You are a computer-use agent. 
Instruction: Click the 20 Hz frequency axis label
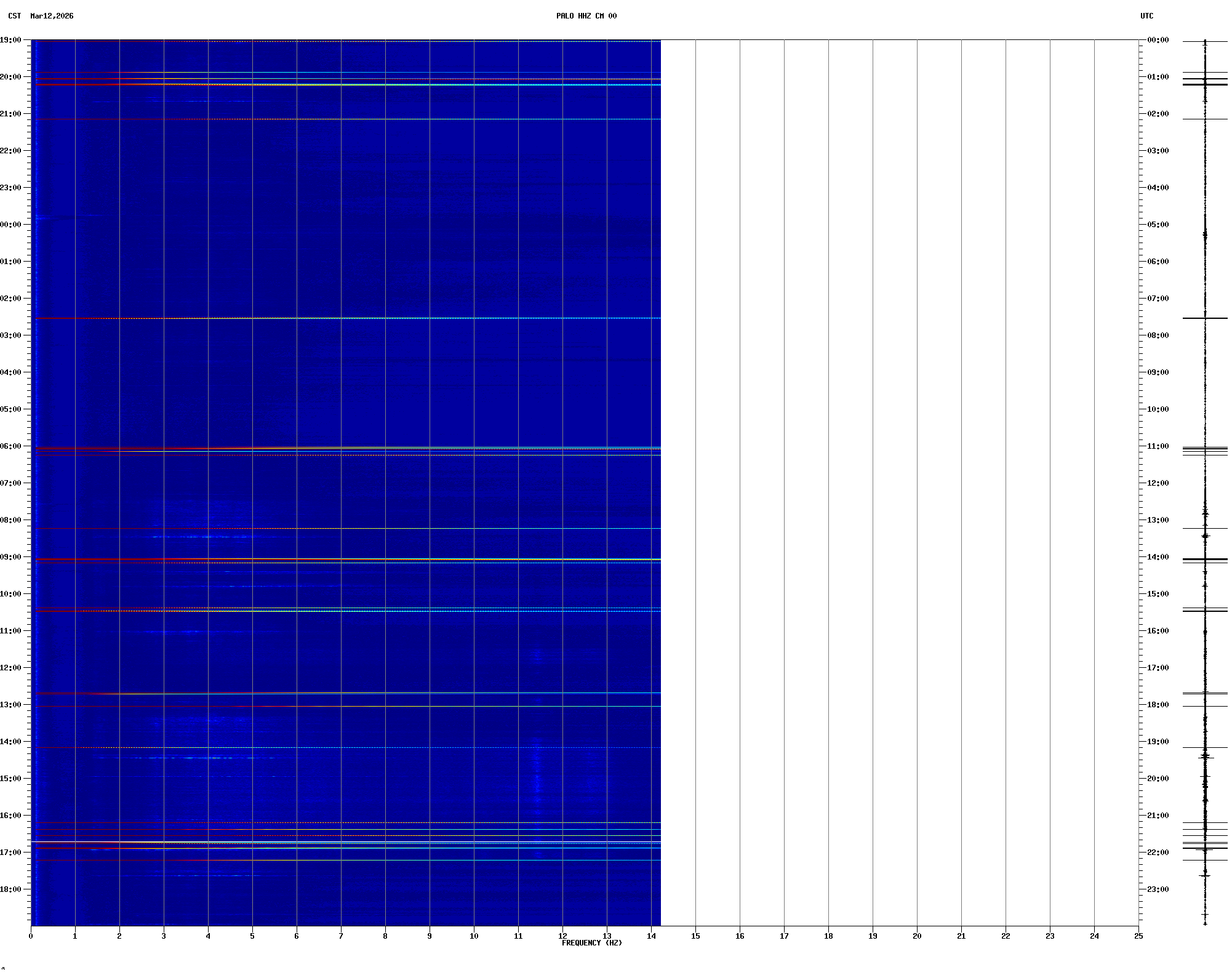(x=917, y=936)
